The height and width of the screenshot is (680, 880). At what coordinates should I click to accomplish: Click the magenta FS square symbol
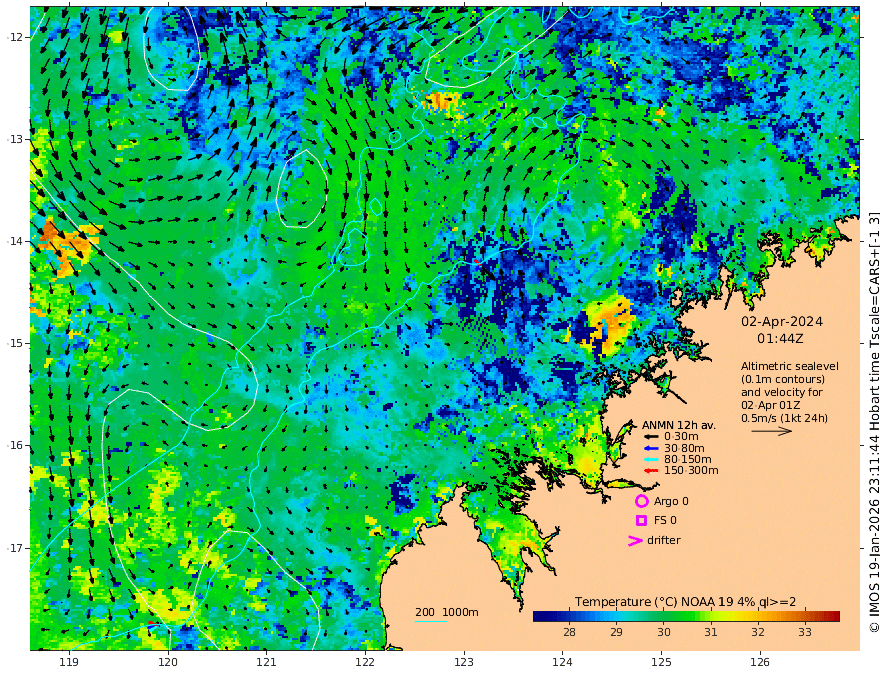point(641,521)
